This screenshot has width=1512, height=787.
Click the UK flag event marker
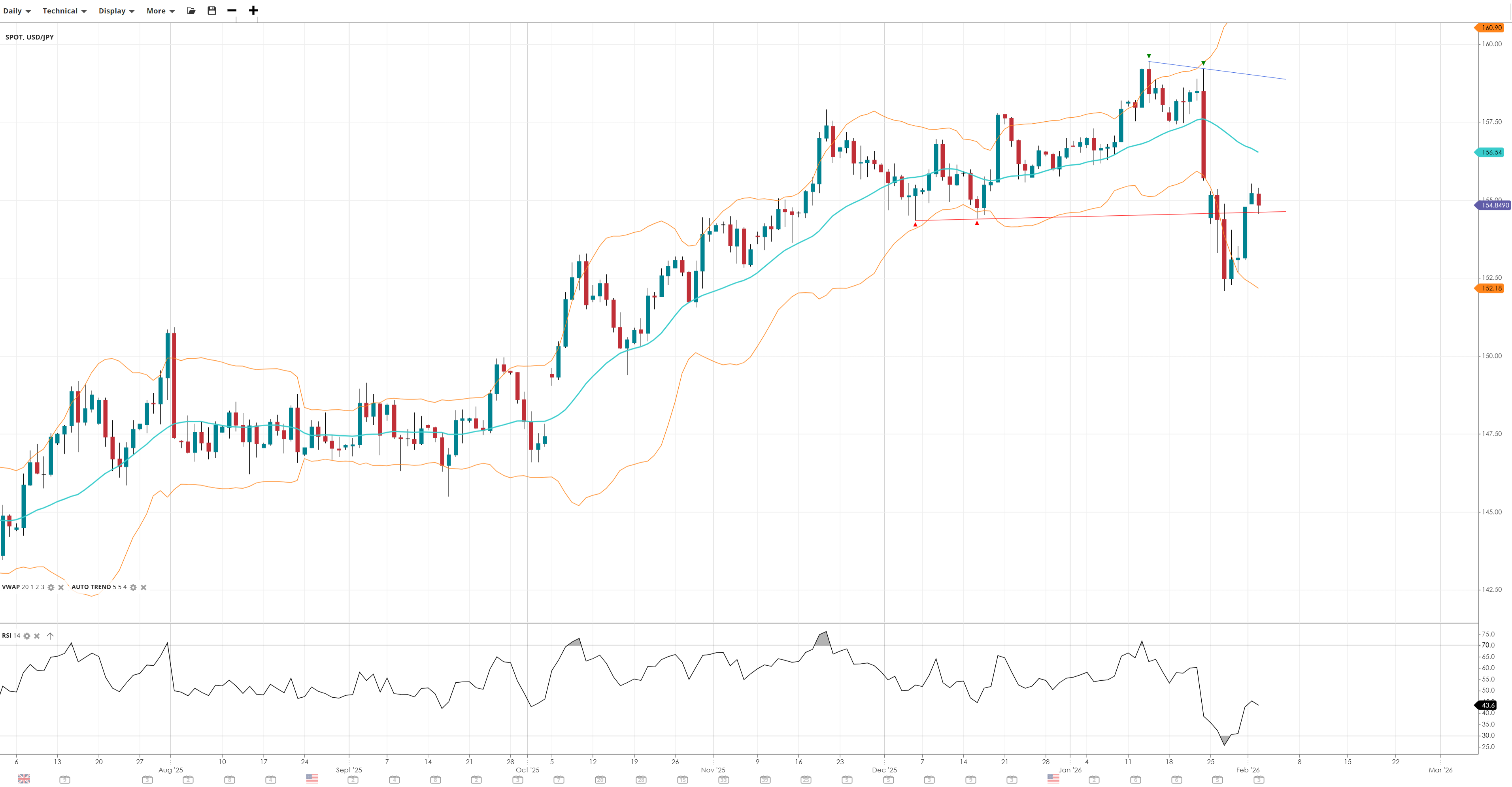(x=24, y=779)
